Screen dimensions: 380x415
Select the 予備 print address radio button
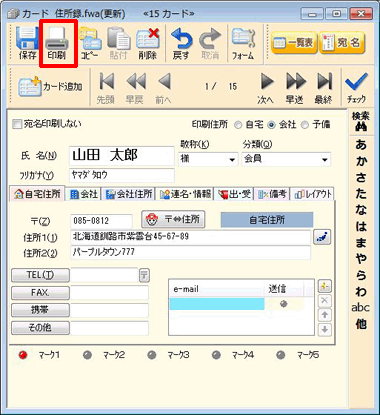305,125
